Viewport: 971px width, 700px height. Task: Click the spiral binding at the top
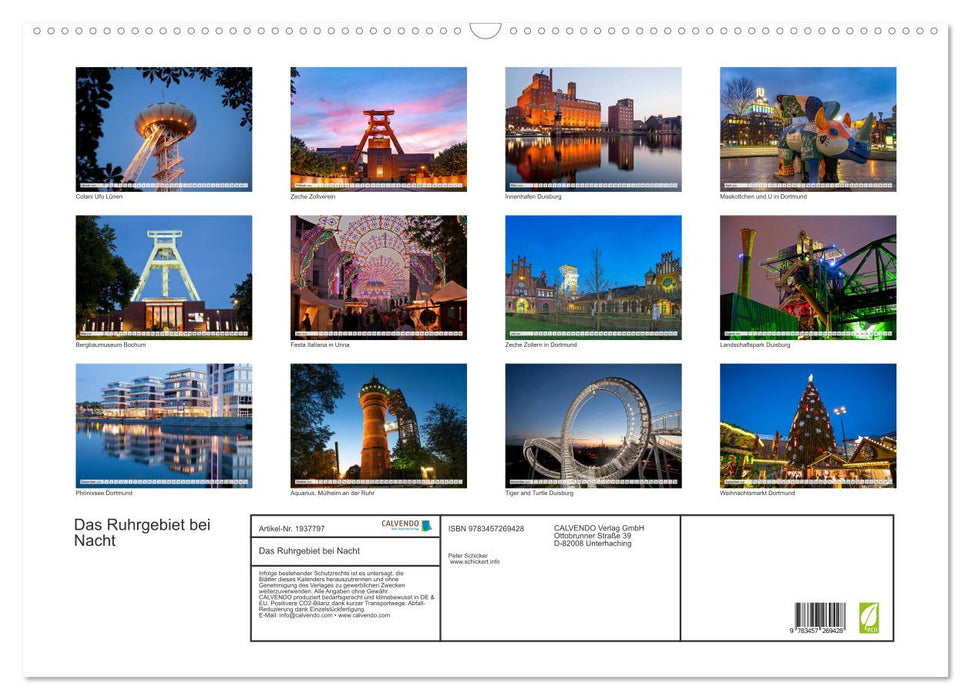click(485, 31)
